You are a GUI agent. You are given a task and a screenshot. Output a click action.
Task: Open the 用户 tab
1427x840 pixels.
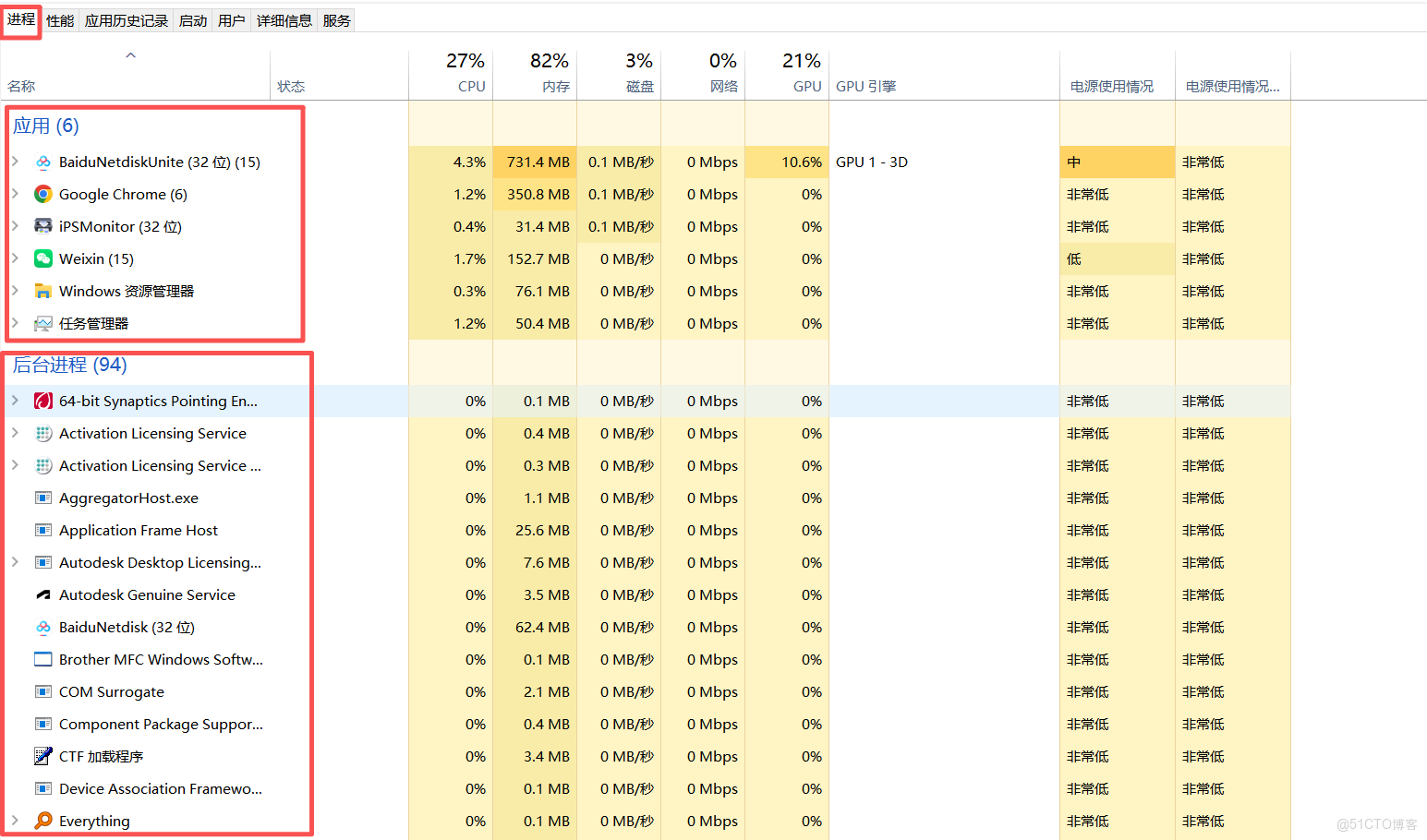(232, 20)
